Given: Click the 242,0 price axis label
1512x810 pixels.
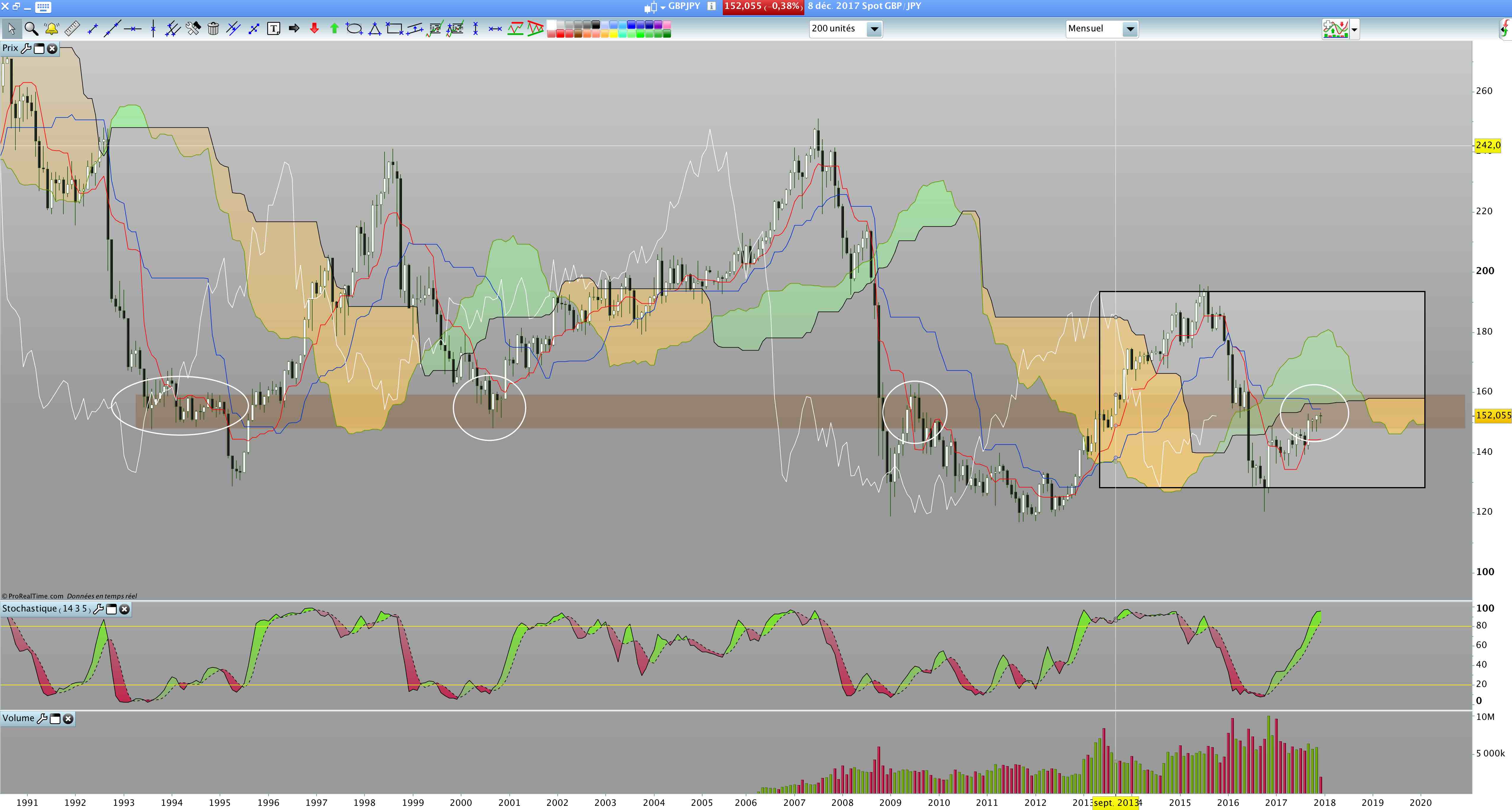Looking at the screenshot, I should click(x=1487, y=145).
